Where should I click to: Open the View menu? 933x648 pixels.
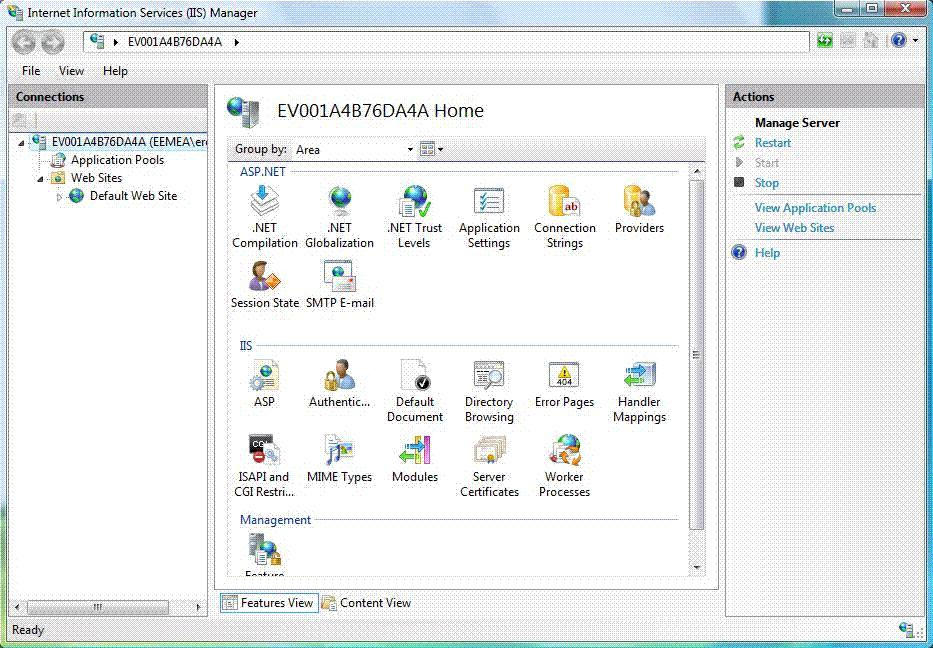(x=71, y=71)
